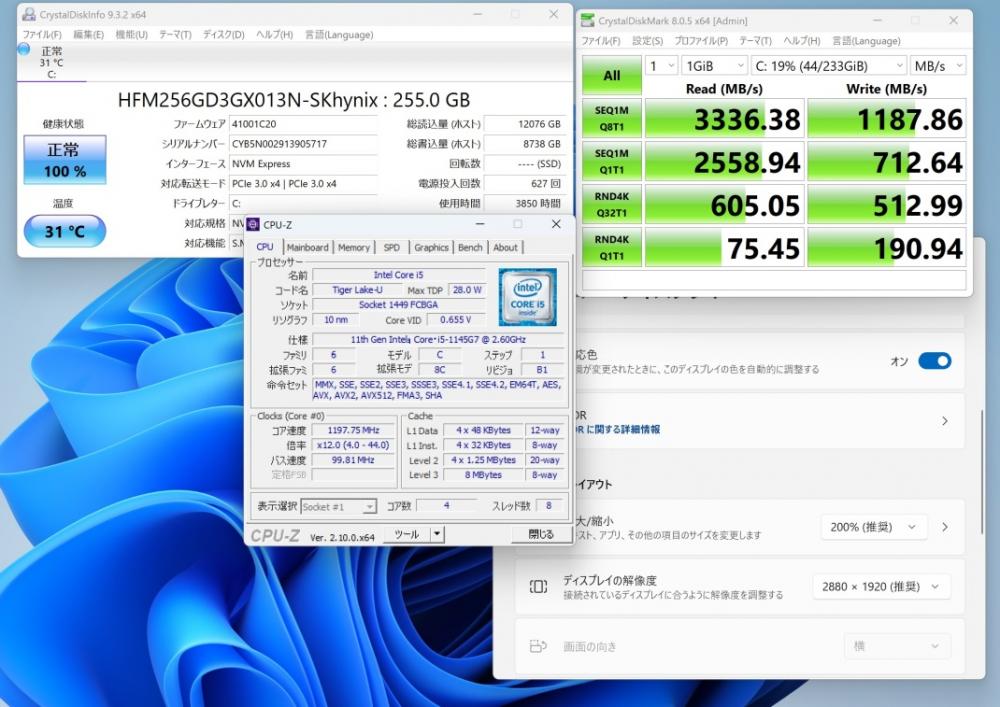Open the 200% (推奨) scale dropdown
The height and width of the screenshot is (707, 1000).
click(x=873, y=527)
